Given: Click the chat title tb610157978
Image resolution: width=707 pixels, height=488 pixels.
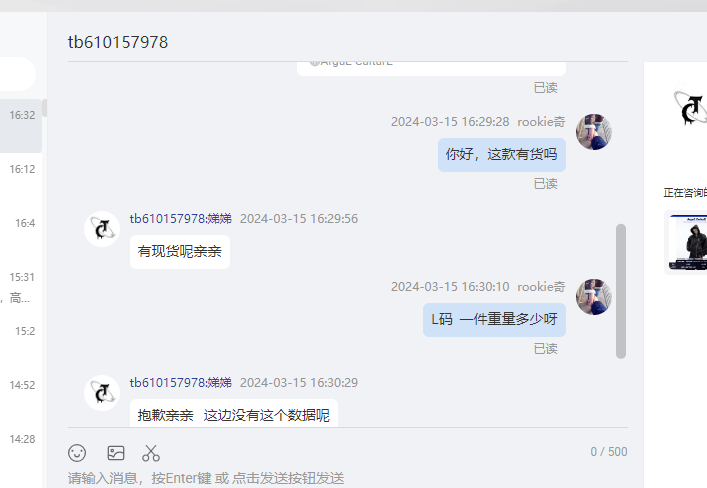Looking at the screenshot, I should coord(118,42).
